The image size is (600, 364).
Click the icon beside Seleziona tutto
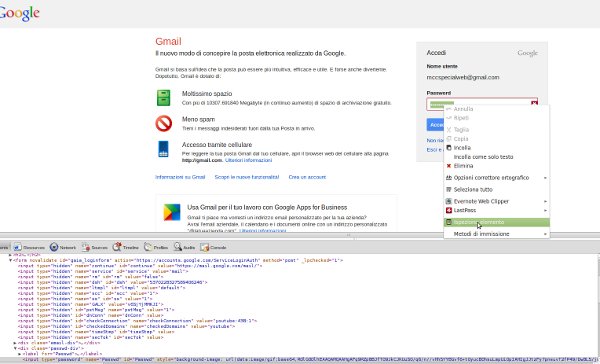pyautogui.click(x=449, y=189)
